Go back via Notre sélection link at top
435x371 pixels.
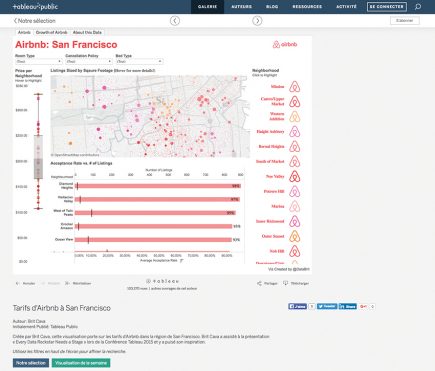click(x=34, y=21)
